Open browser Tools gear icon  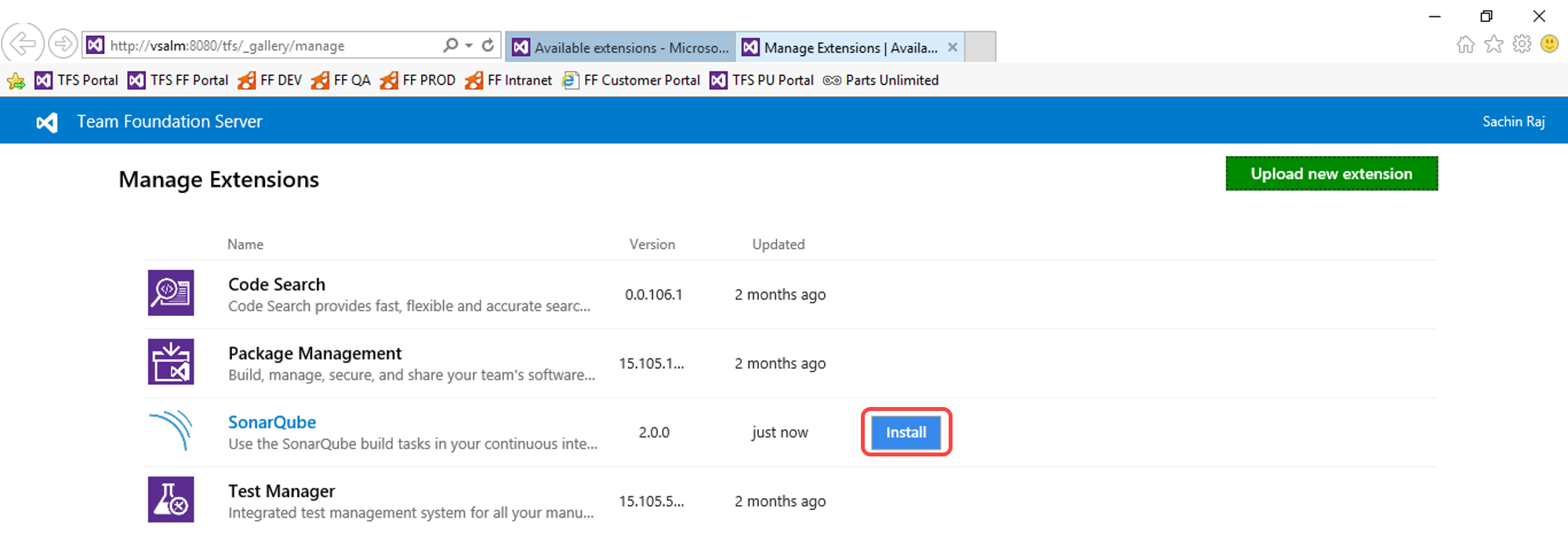1522,44
